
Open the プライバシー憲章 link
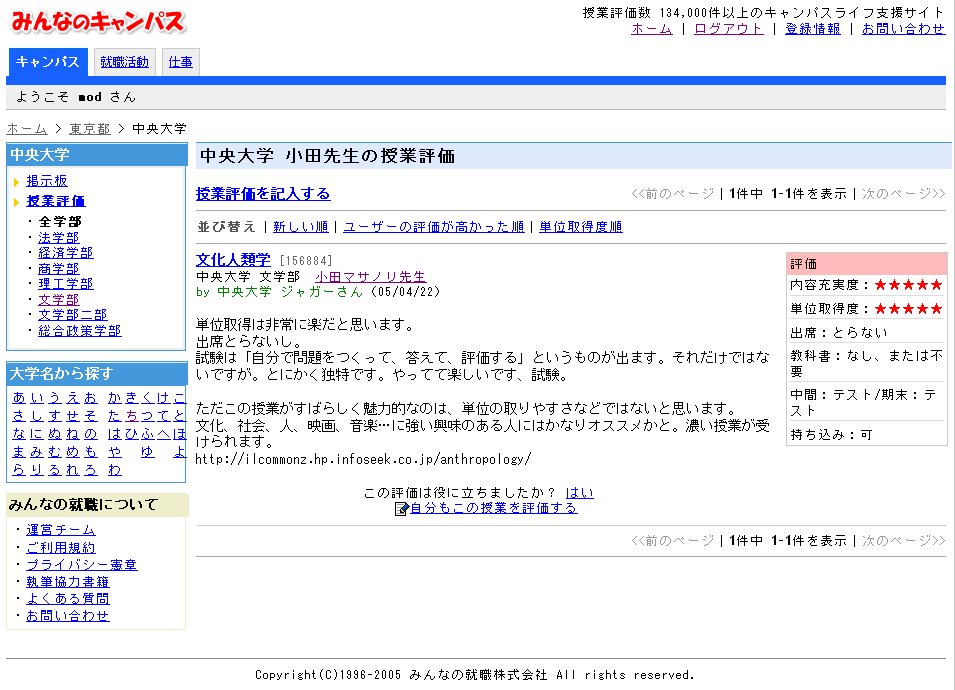click(82, 565)
